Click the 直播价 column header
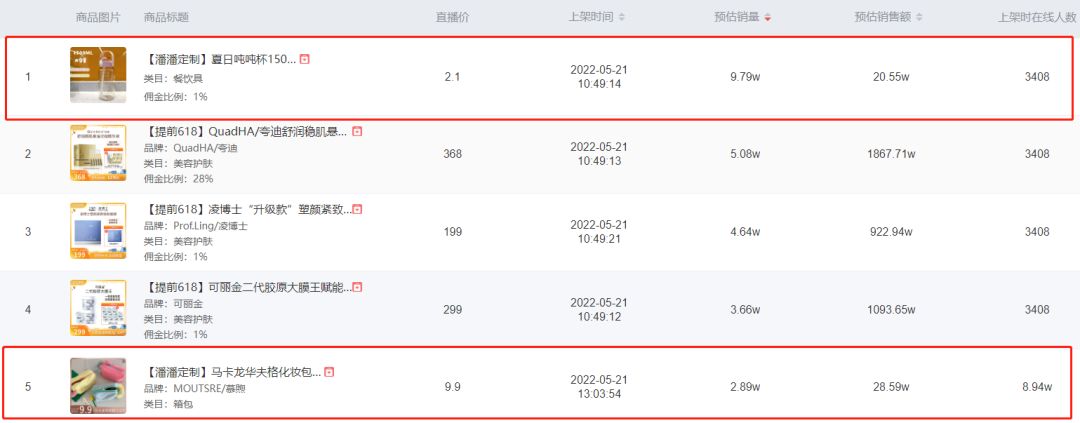The width and height of the screenshot is (1080, 423). (x=452, y=17)
